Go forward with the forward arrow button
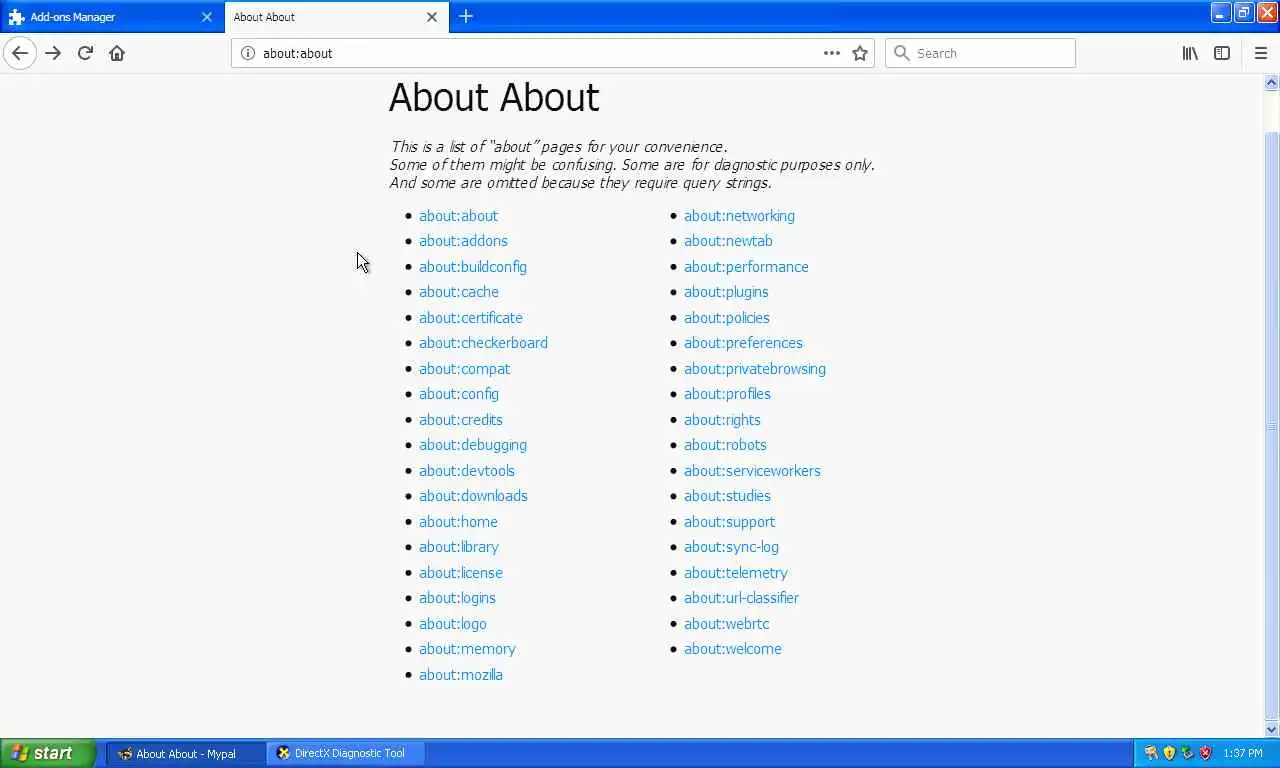This screenshot has width=1280, height=768. pos(53,53)
